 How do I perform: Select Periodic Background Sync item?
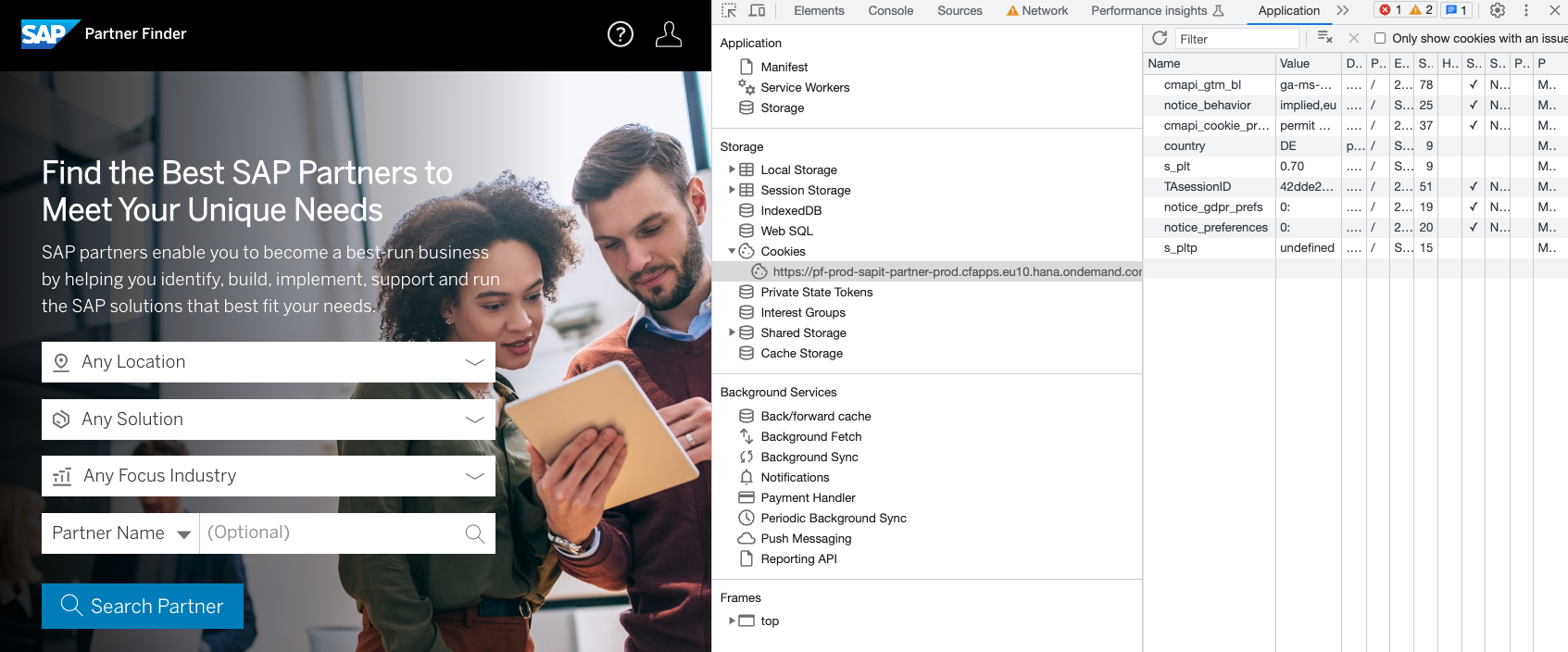(x=833, y=518)
